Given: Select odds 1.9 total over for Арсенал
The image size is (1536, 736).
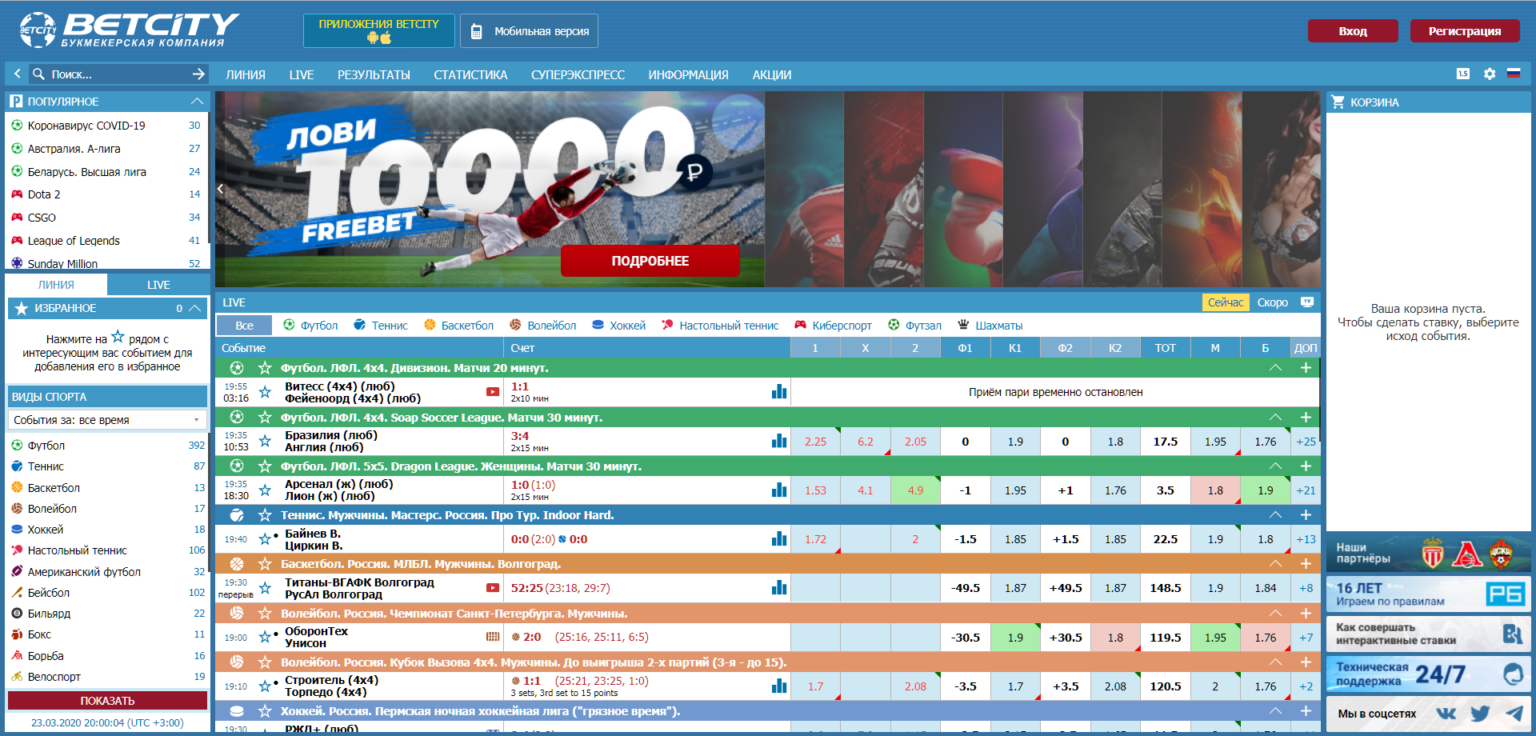Looking at the screenshot, I should click(1265, 490).
